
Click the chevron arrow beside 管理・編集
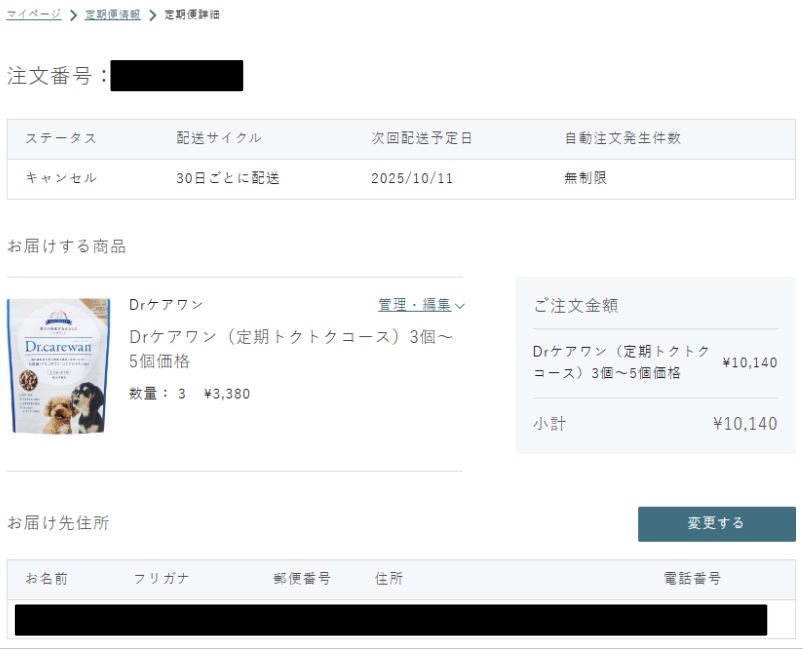click(460, 306)
